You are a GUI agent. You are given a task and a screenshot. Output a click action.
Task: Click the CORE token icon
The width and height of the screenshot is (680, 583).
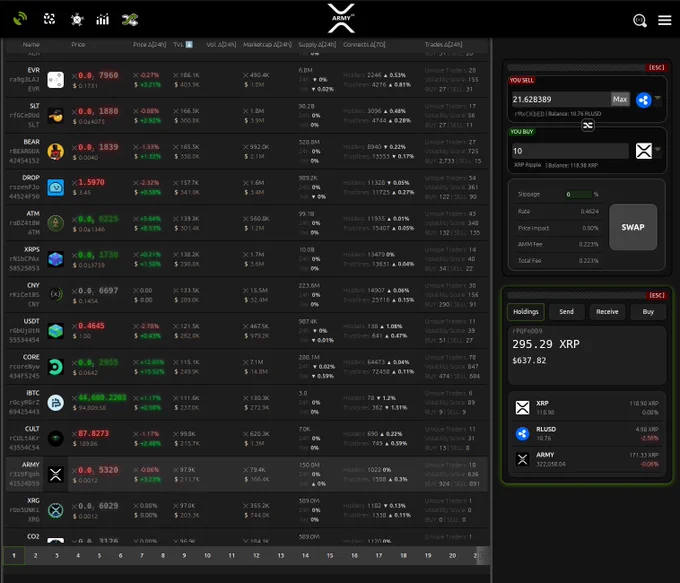coord(56,367)
